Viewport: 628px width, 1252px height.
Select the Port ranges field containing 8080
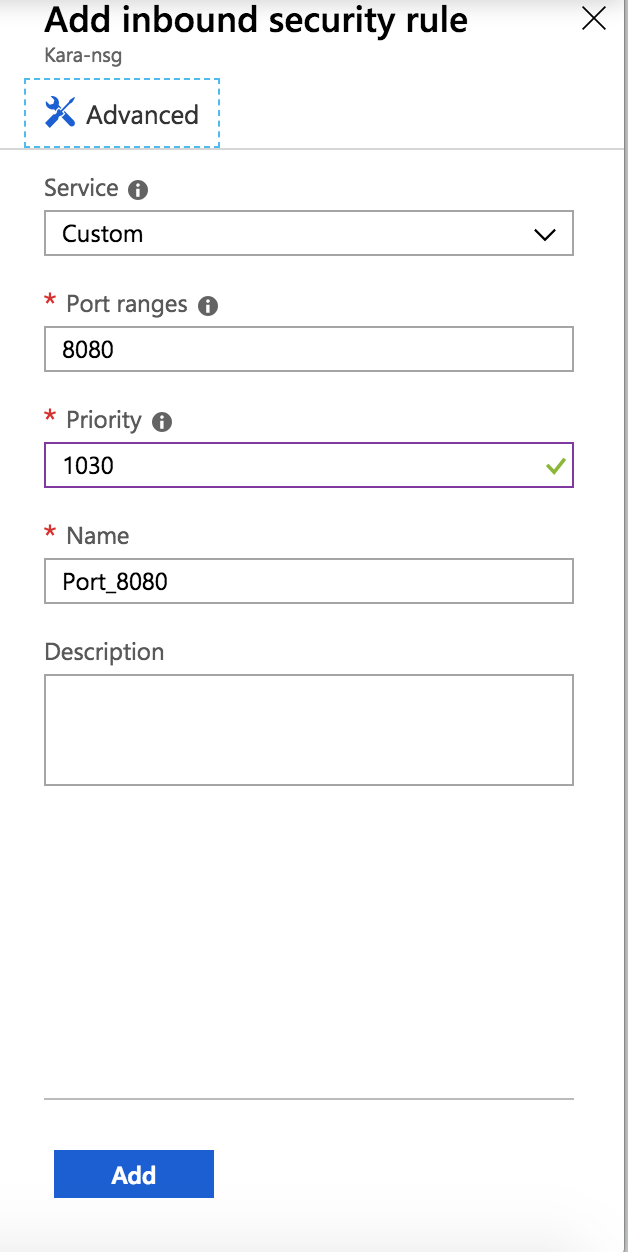[x=308, y=349]
